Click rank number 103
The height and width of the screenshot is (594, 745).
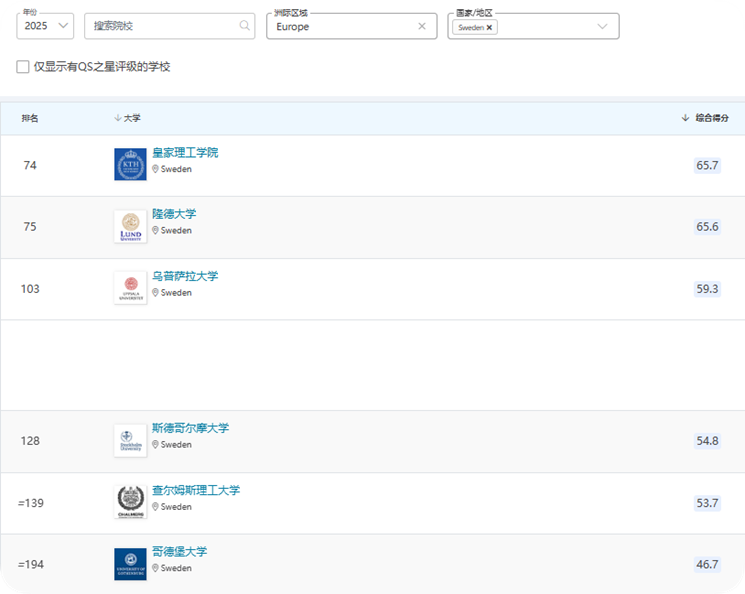(x=30, y=289)
